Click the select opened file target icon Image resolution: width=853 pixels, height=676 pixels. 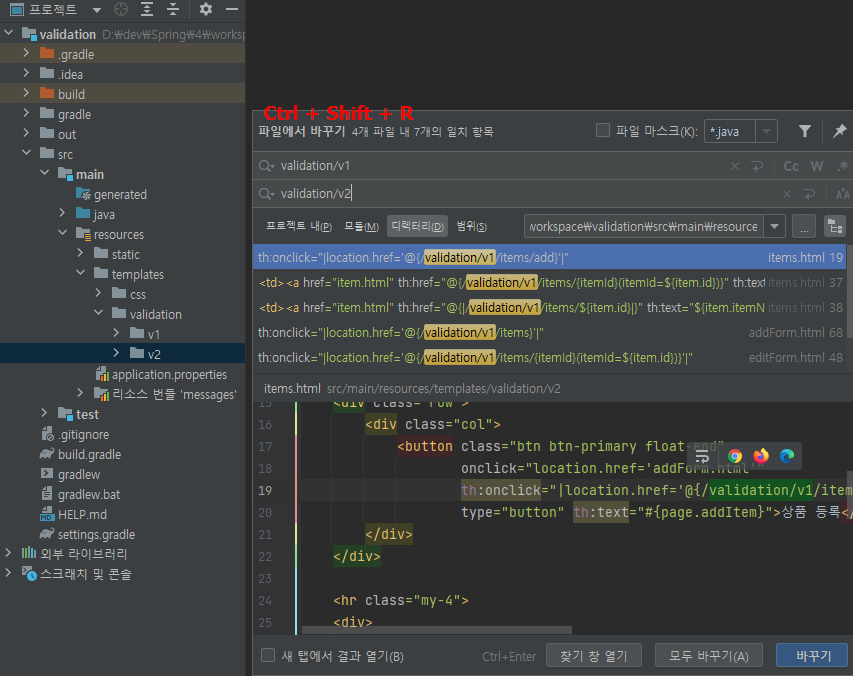click(121, 9)
